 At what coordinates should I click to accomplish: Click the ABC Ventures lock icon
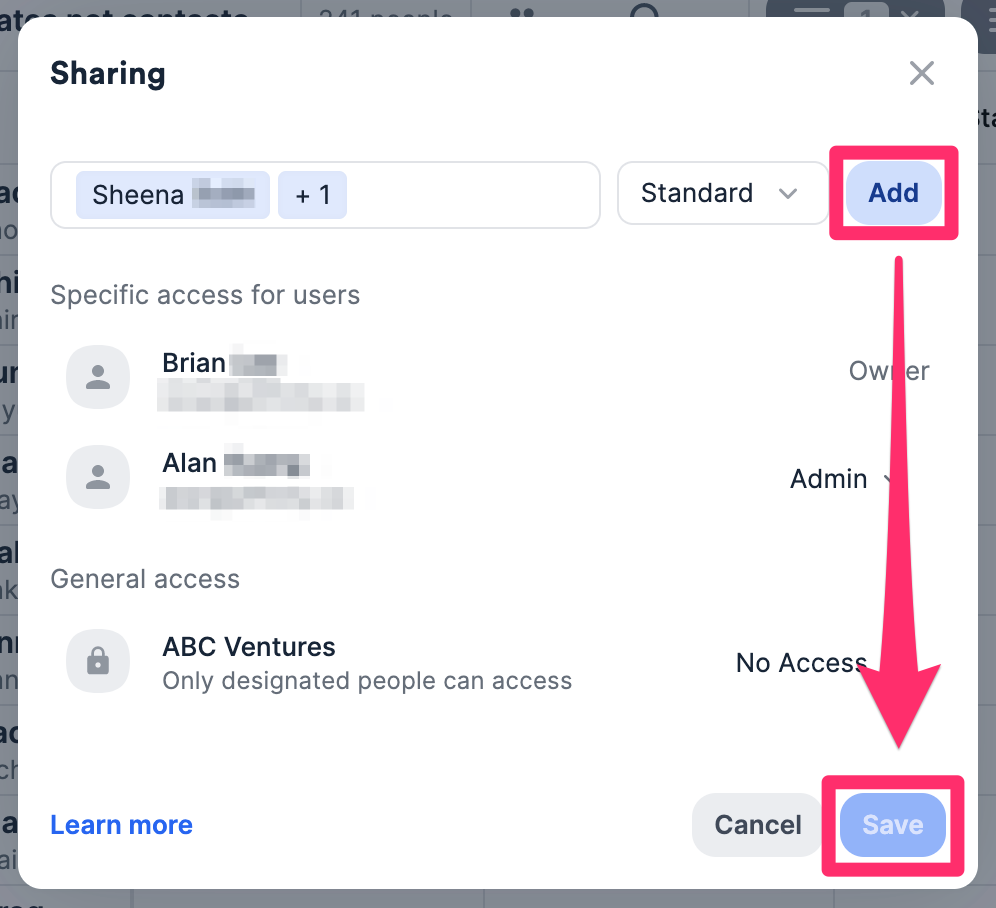(98, 661)
